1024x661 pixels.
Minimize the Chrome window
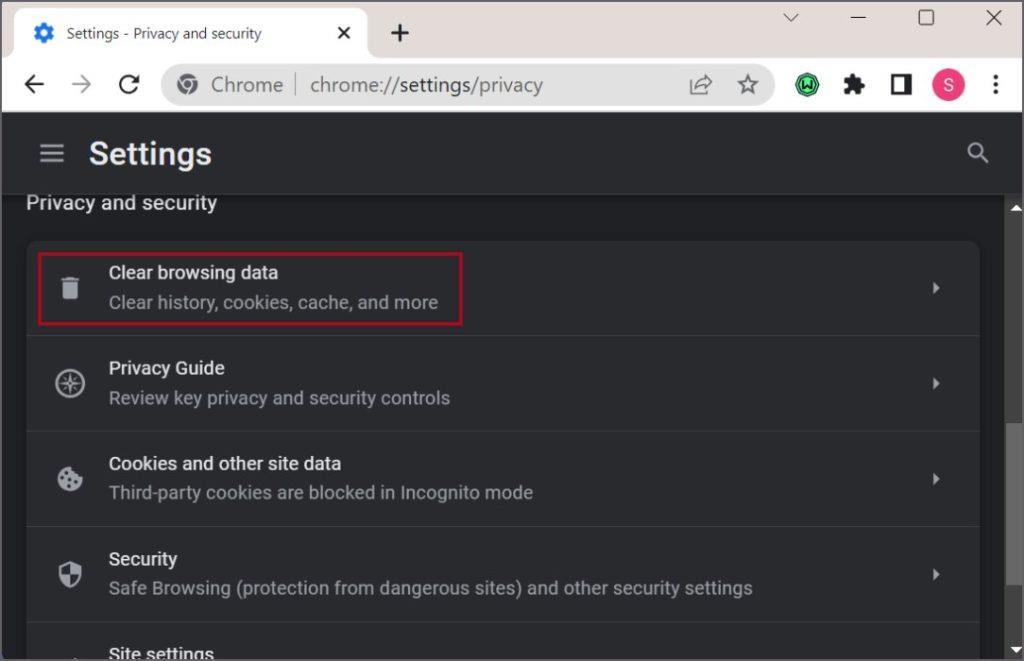pos(858,18)
